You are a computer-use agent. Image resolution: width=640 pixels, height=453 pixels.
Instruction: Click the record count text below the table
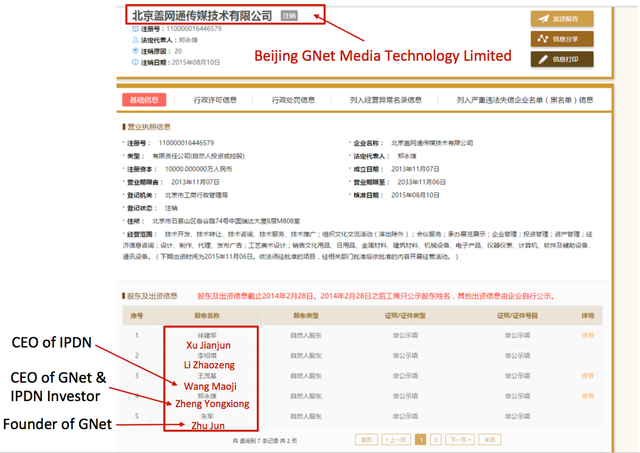(x=265, y=441)
